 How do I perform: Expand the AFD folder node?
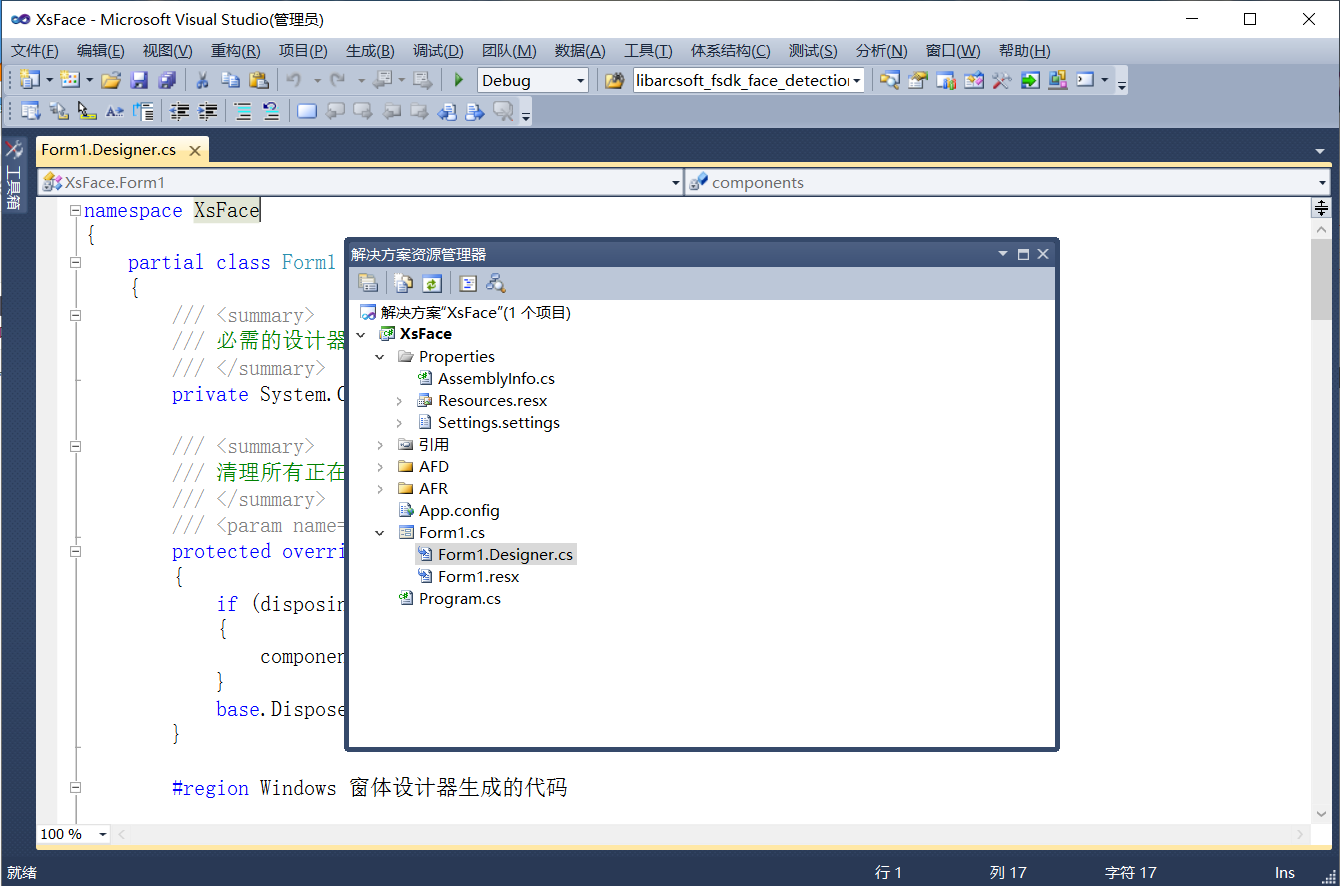380,466
